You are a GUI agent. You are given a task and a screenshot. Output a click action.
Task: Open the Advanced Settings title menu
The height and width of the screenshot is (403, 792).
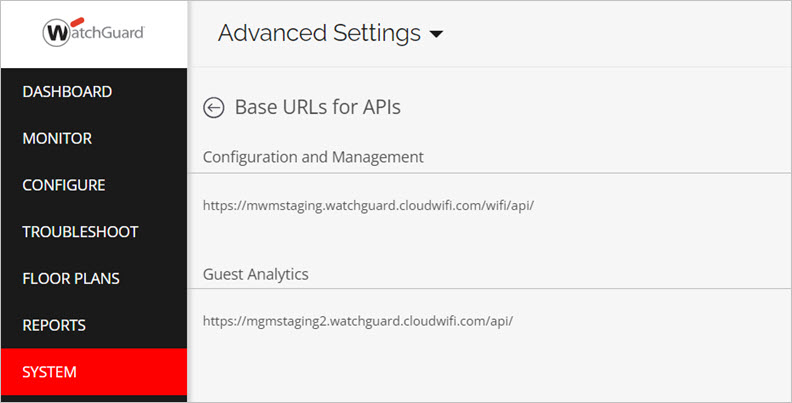click(x=319, y=33)
